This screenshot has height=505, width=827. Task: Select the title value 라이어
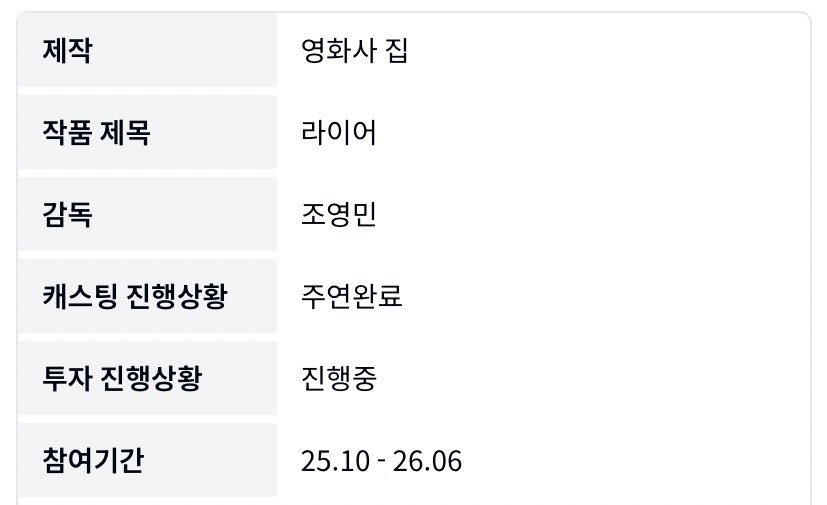point(339,133)
